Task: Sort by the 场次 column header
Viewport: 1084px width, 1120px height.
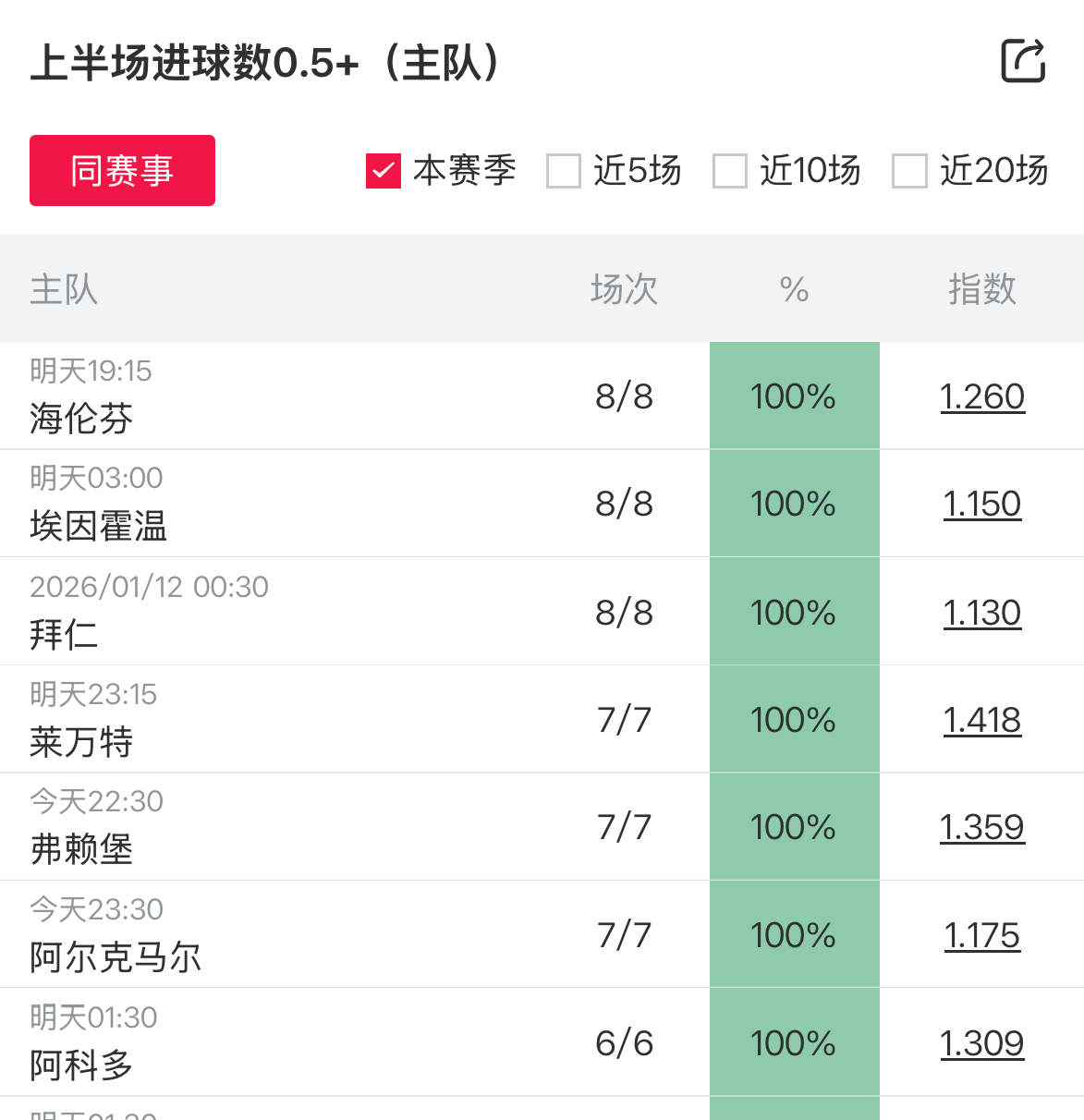Action: click(x=624, y=289)
